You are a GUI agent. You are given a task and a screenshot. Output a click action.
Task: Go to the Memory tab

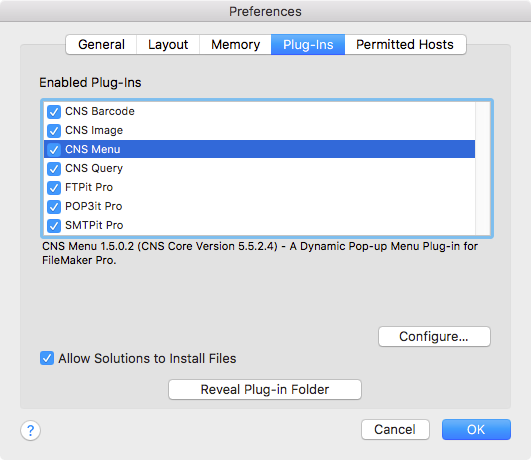click(235, 44)
